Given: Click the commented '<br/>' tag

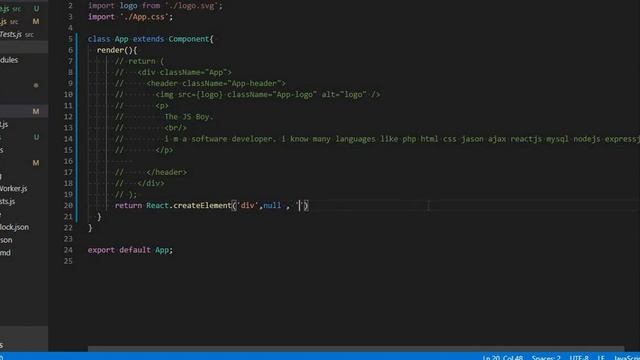Looking at the screenshot, I should click(176, 128).
